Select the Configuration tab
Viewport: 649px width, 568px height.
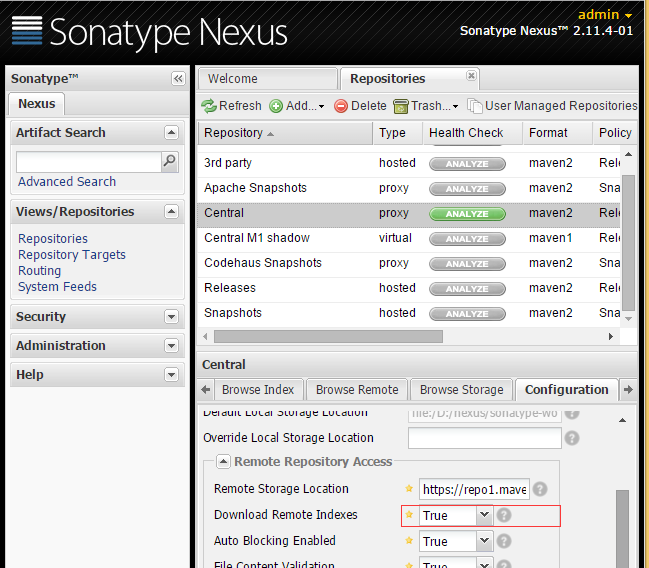tap(567, 390)
